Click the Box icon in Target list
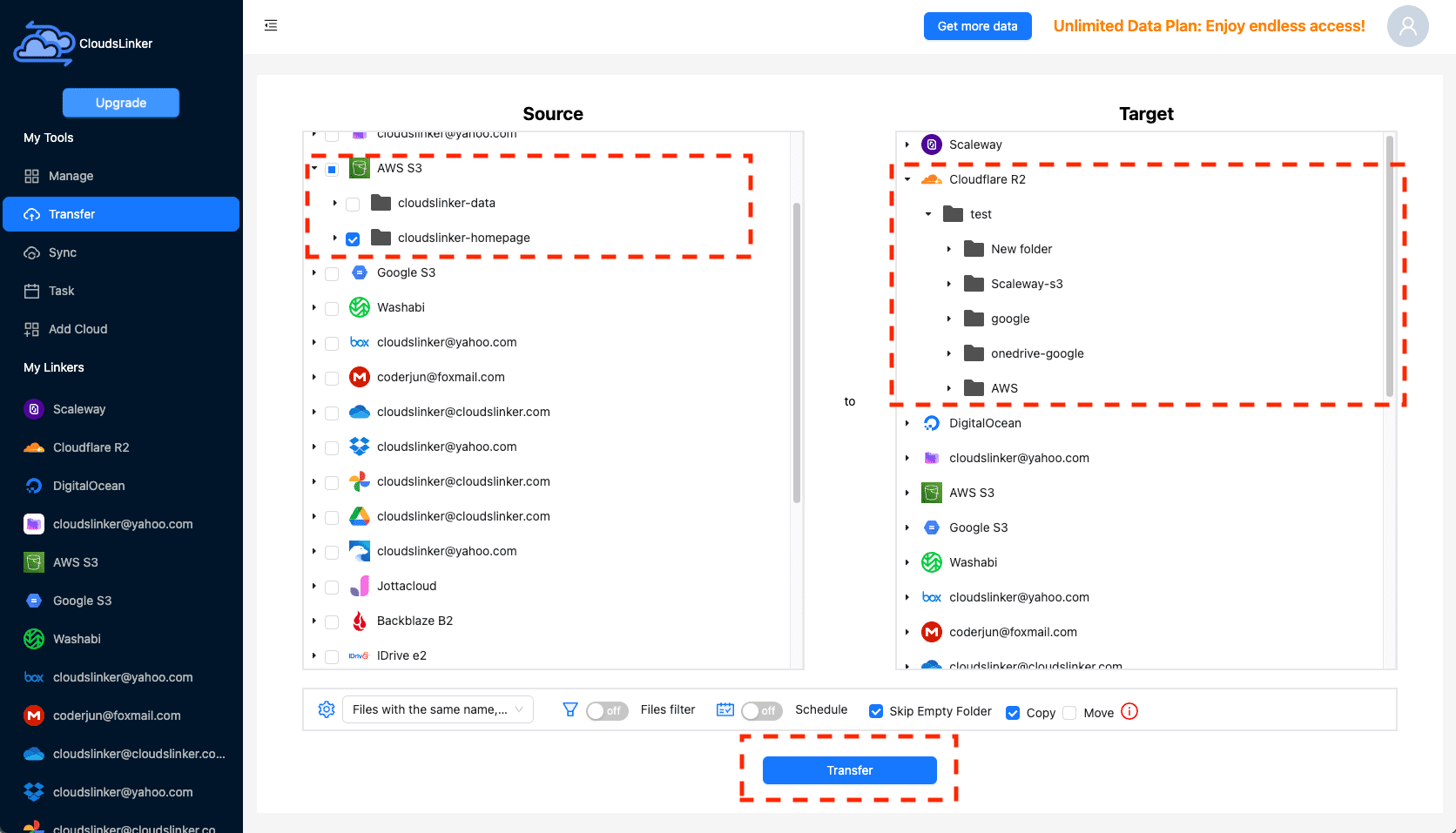Viewport: 1456px width, 833px height. point(932,597)
